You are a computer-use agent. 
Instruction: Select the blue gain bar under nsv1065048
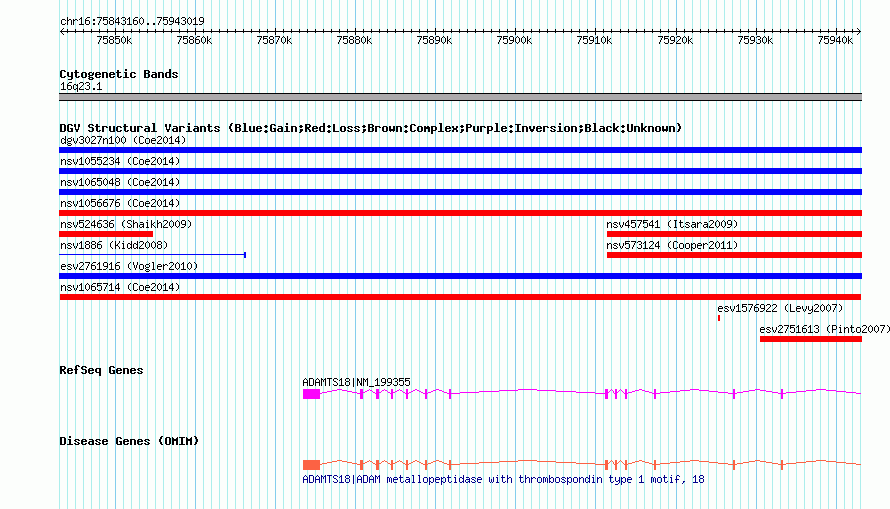460,192
